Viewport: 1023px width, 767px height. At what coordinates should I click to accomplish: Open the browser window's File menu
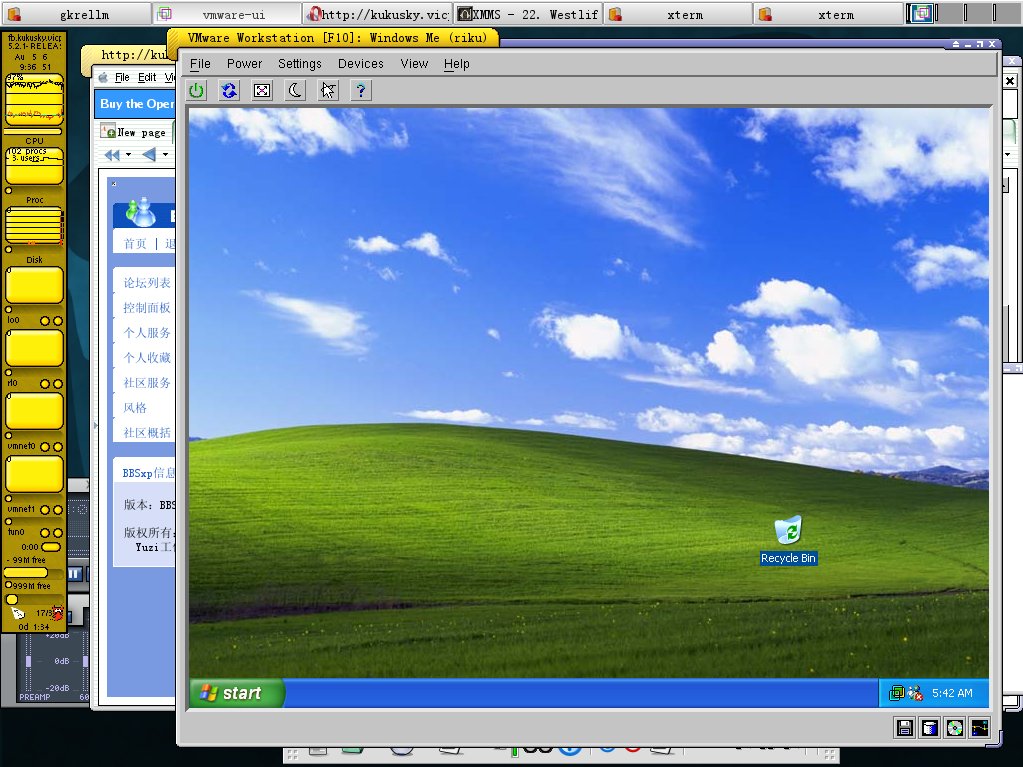point(122,78)
